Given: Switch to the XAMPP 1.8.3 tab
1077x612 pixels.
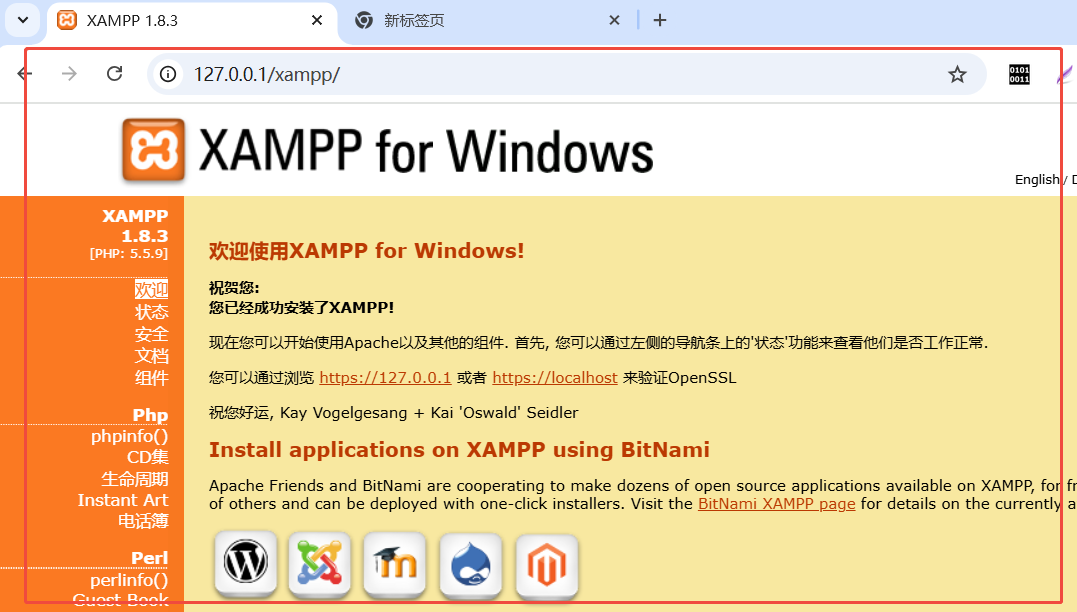Looking at the screenshot, I should click(x=192, y=22).
